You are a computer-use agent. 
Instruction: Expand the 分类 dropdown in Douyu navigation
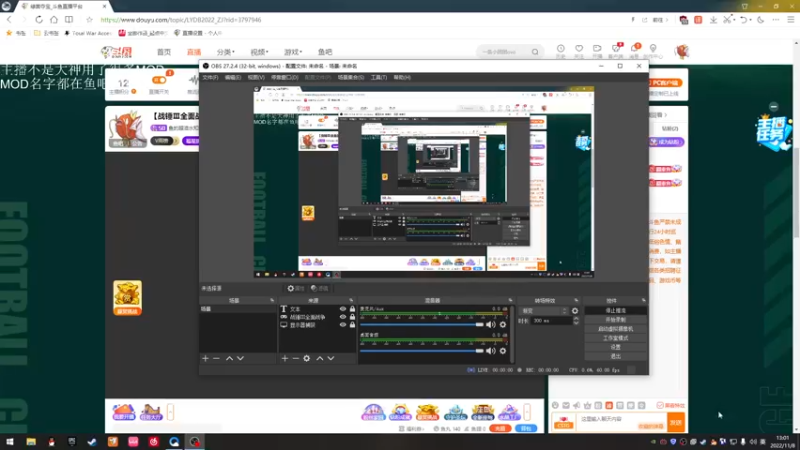[226, 52]
